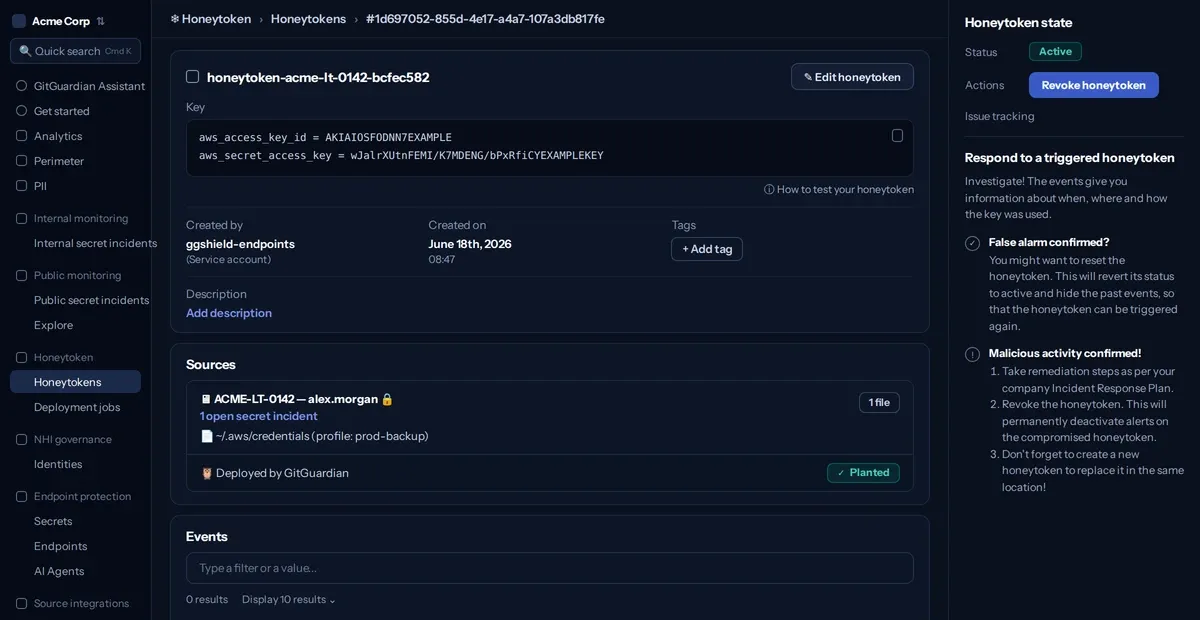Viewport: 1200px width, 620px height.
Task: Click the info icon before How to test
Action: click(x=769, y=189)
